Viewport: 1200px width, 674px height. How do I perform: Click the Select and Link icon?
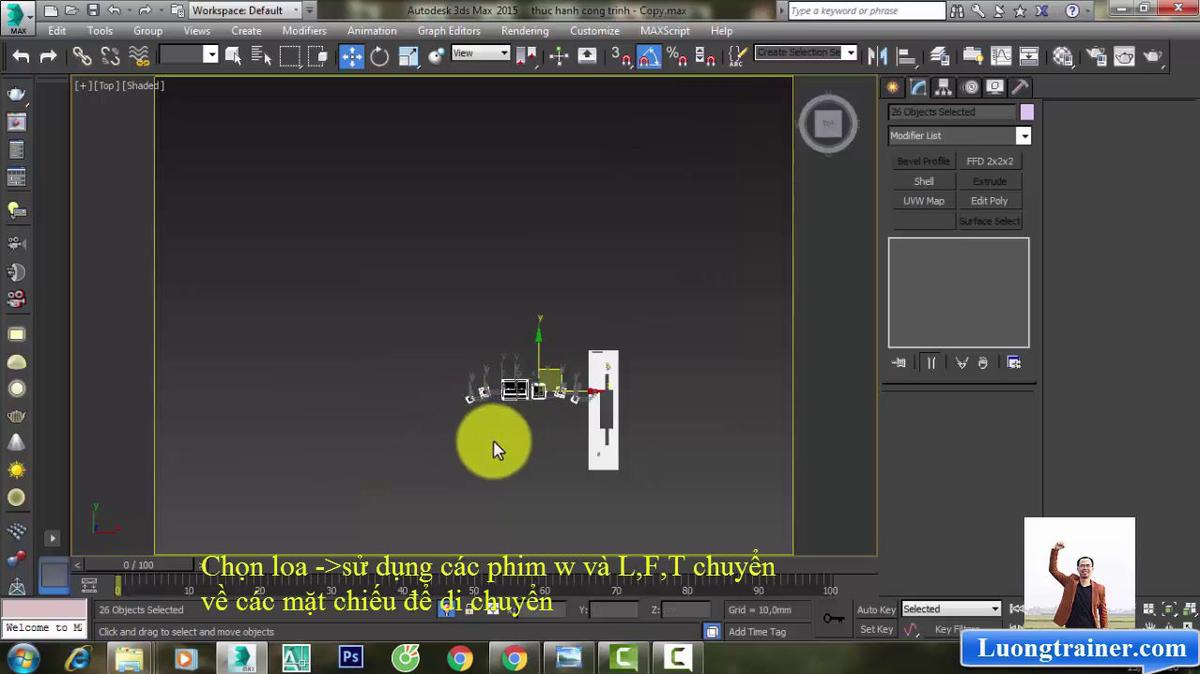[x=81, y=56]
